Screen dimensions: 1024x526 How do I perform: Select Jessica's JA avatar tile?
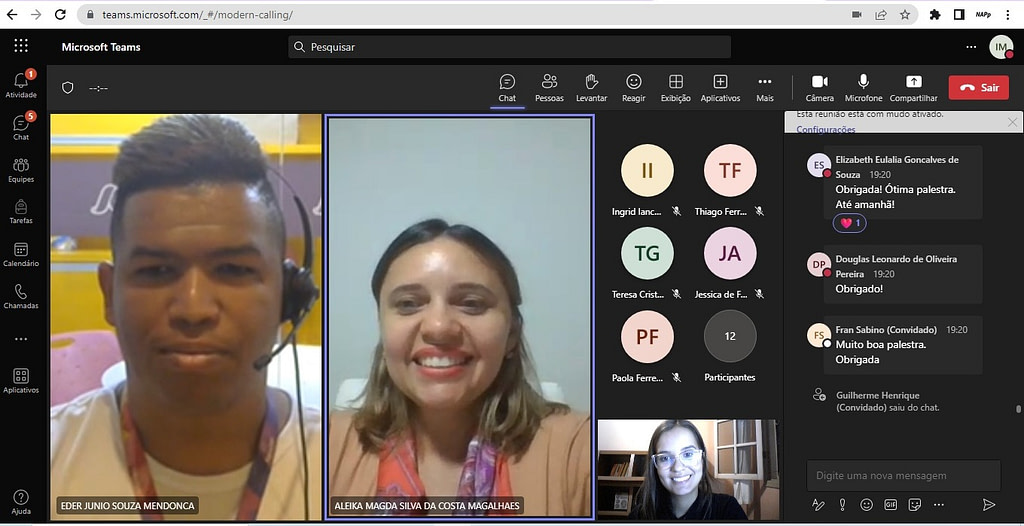point(730,254)
